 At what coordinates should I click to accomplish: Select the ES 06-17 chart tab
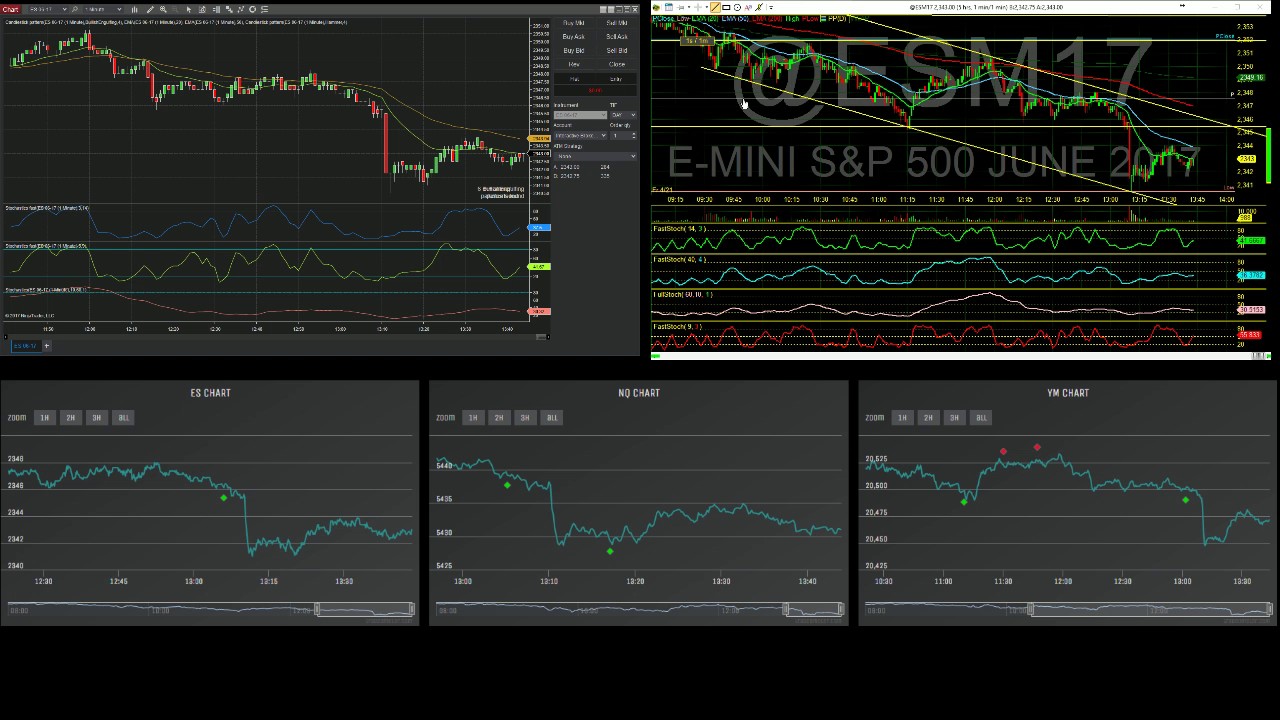click(26, 346)
